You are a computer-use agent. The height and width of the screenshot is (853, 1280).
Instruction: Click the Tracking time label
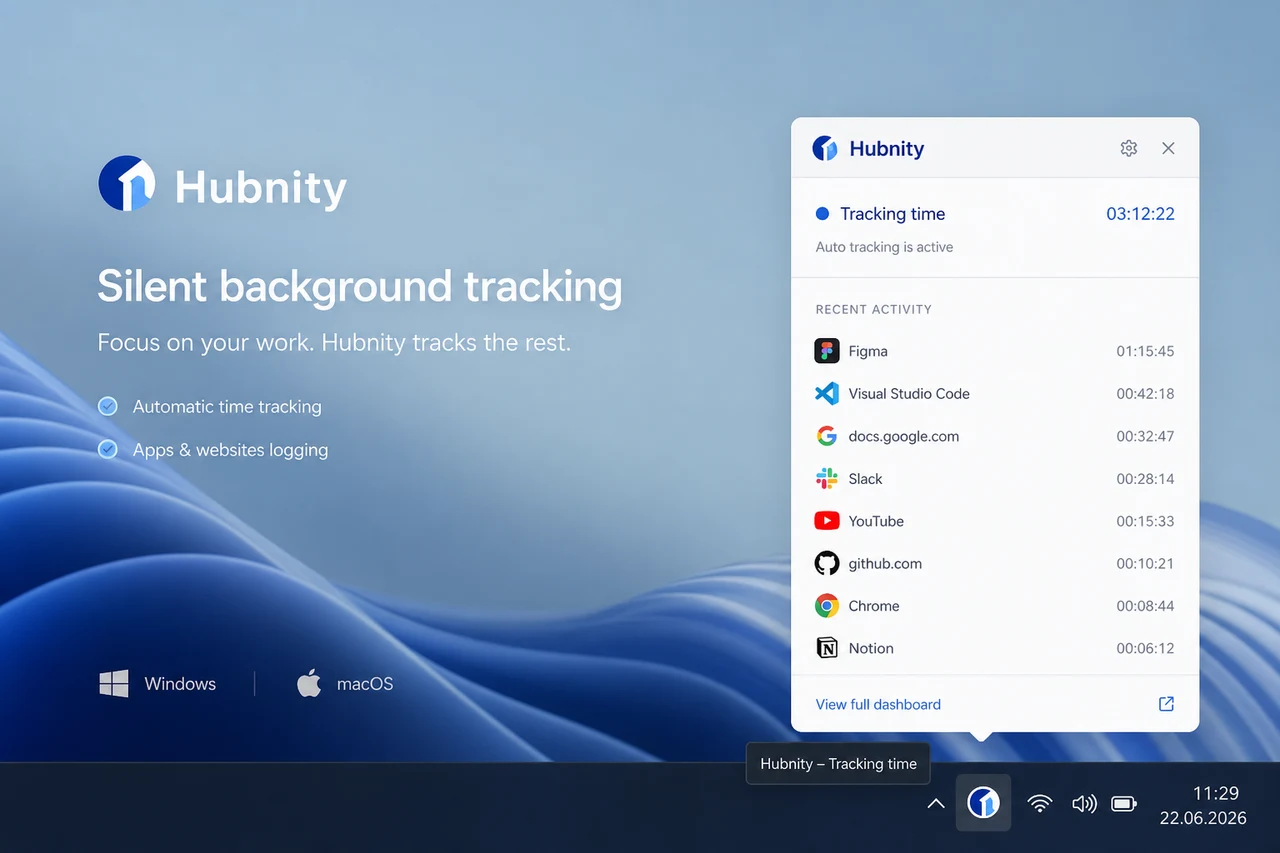coord(892,214)
